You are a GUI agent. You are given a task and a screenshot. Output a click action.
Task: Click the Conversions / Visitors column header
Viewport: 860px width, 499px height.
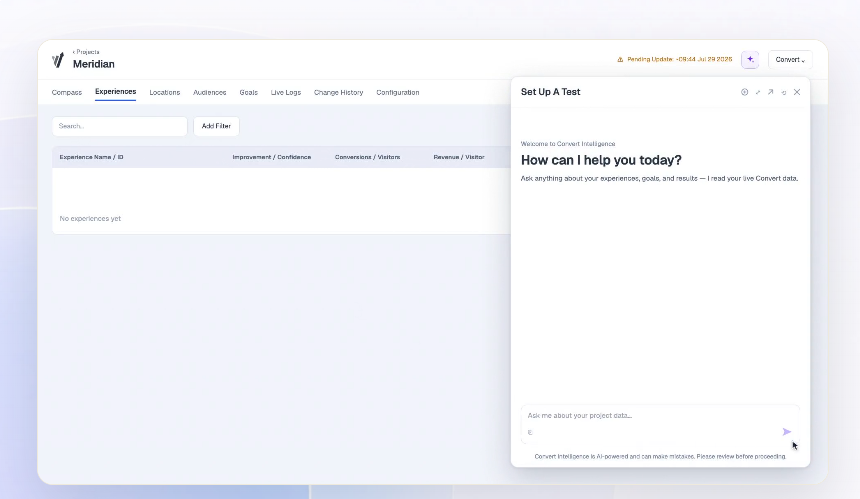pyautogui.click(x=367, y=157)
